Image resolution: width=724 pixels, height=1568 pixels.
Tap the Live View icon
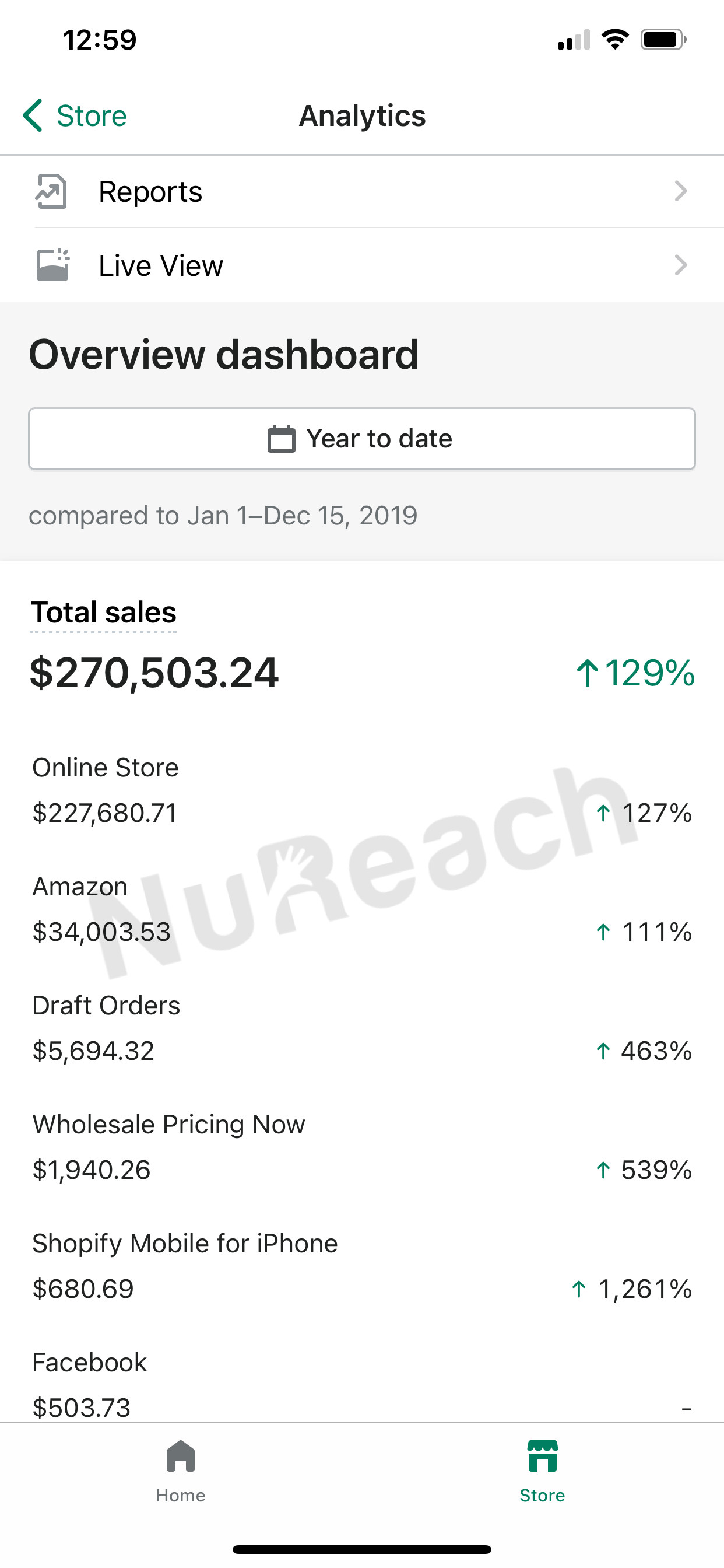point(53,265)
